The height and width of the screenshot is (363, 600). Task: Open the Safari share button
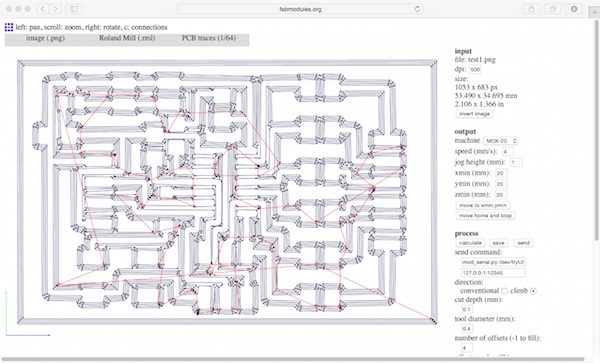pos(532,9)
